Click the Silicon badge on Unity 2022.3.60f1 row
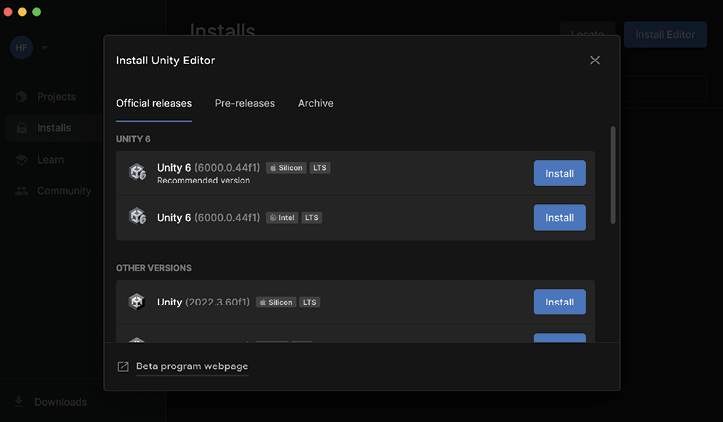This screenshot has height=422, width=723. point(276,302)
